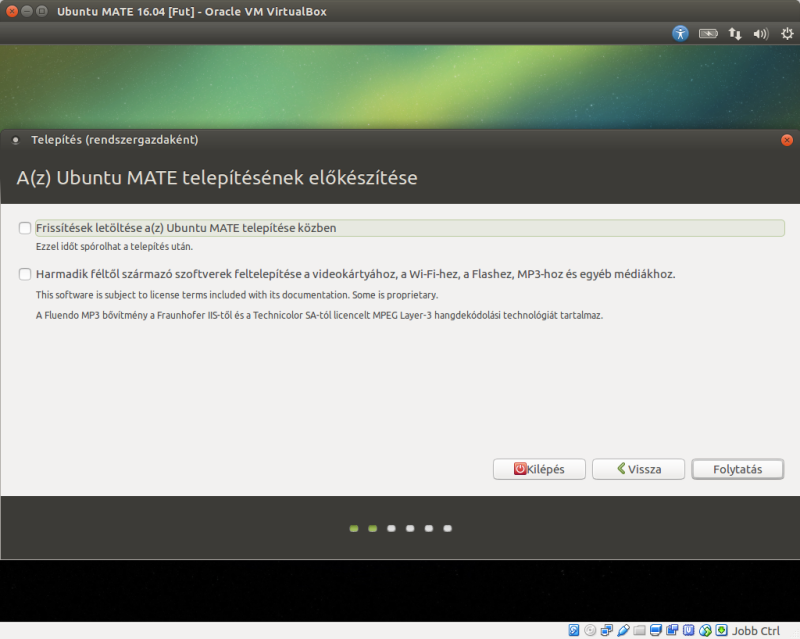Check the third-party software installation option
This screenshot has width=800, height=639.
tap(24, 274)
